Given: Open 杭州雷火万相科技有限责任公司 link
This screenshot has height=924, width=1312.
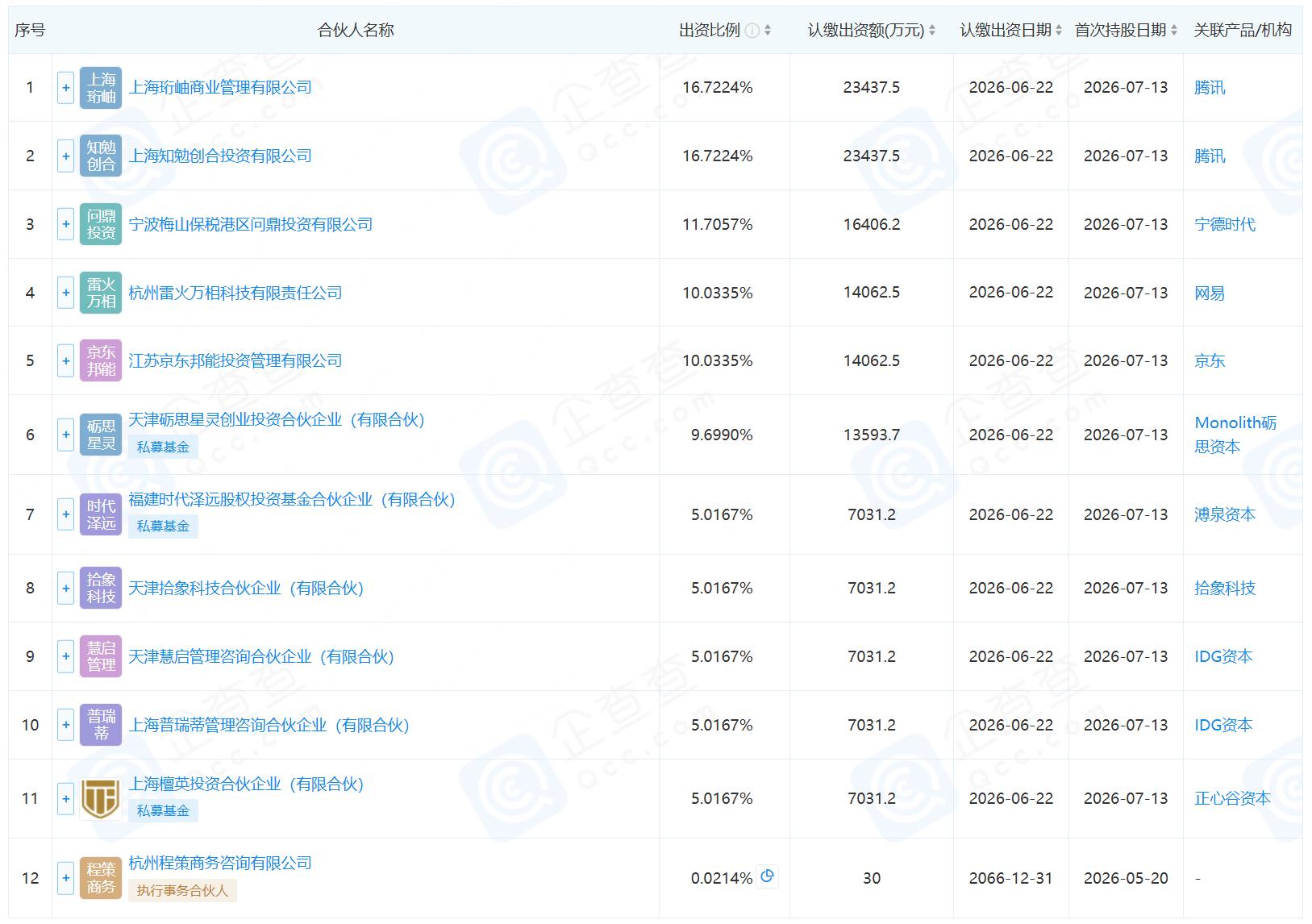Looking at the screenshot, I should (235, 293).
